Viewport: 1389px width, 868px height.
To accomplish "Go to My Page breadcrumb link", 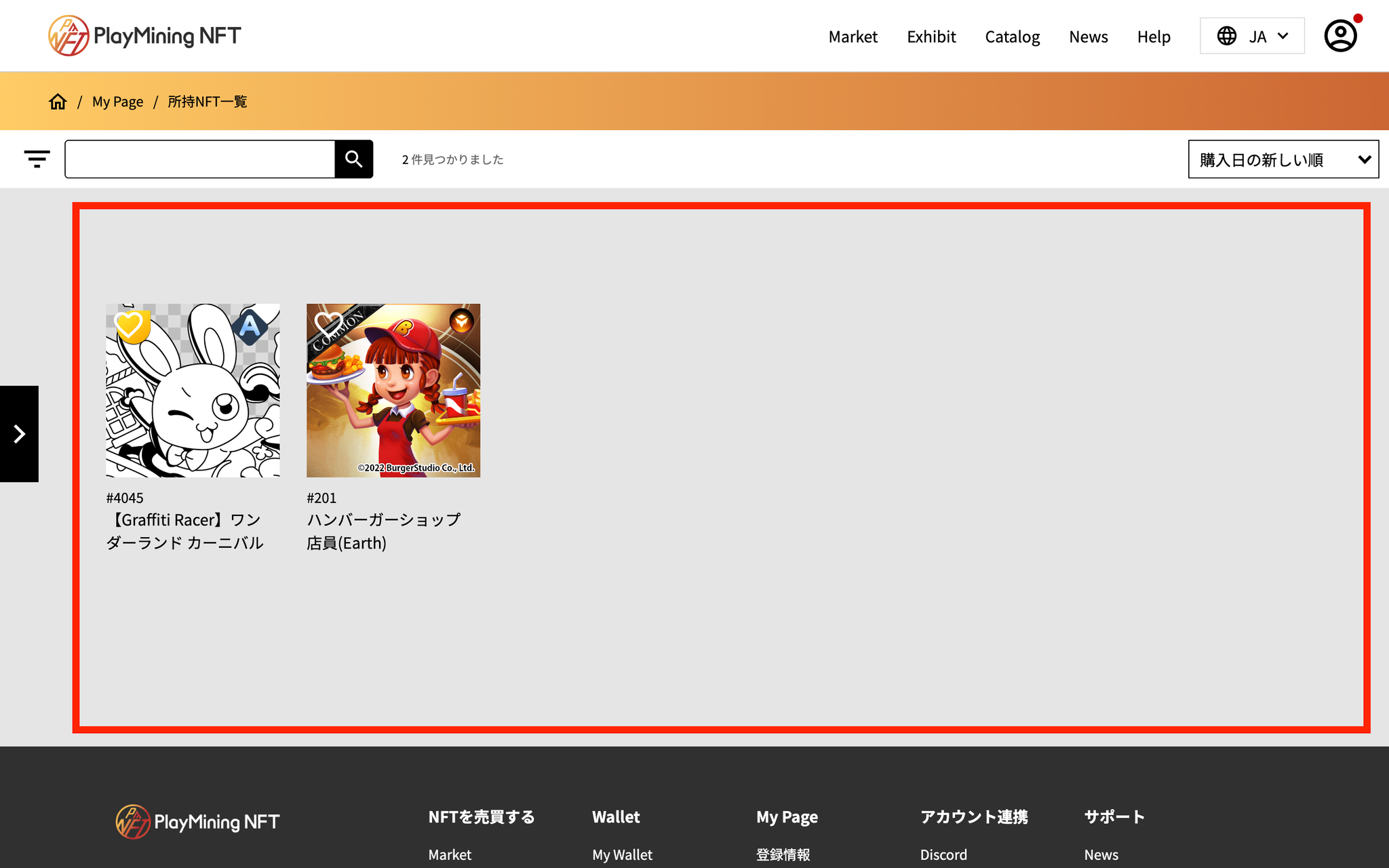I will tap(118, 102).
